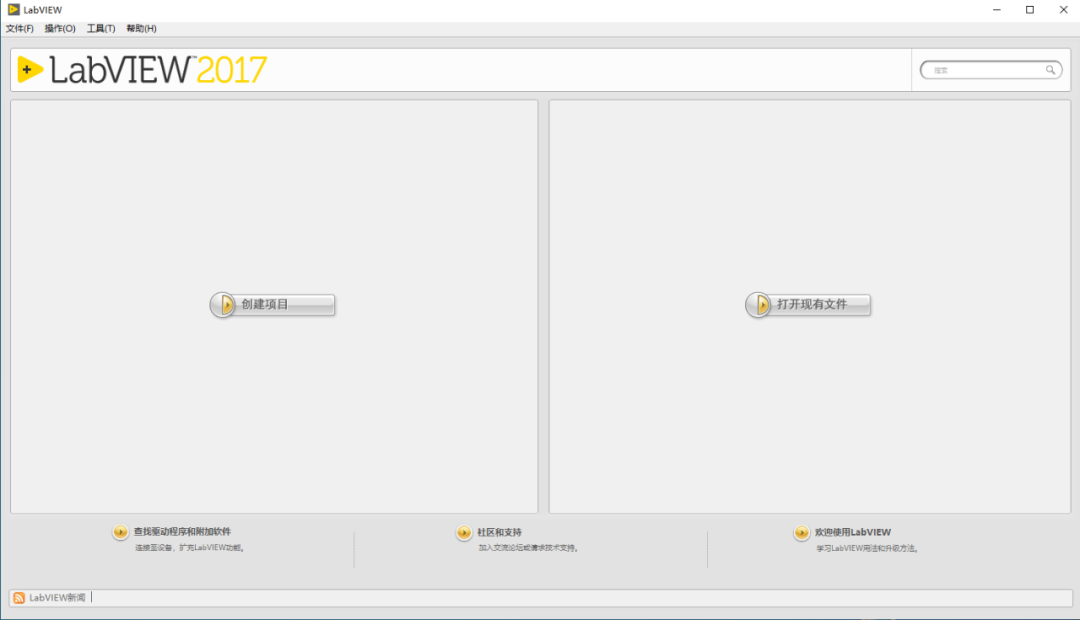Viewport: 1080px width, 620px height.
Task: Click arrow icon on 创建项目 button
Action: coord(223,304)
